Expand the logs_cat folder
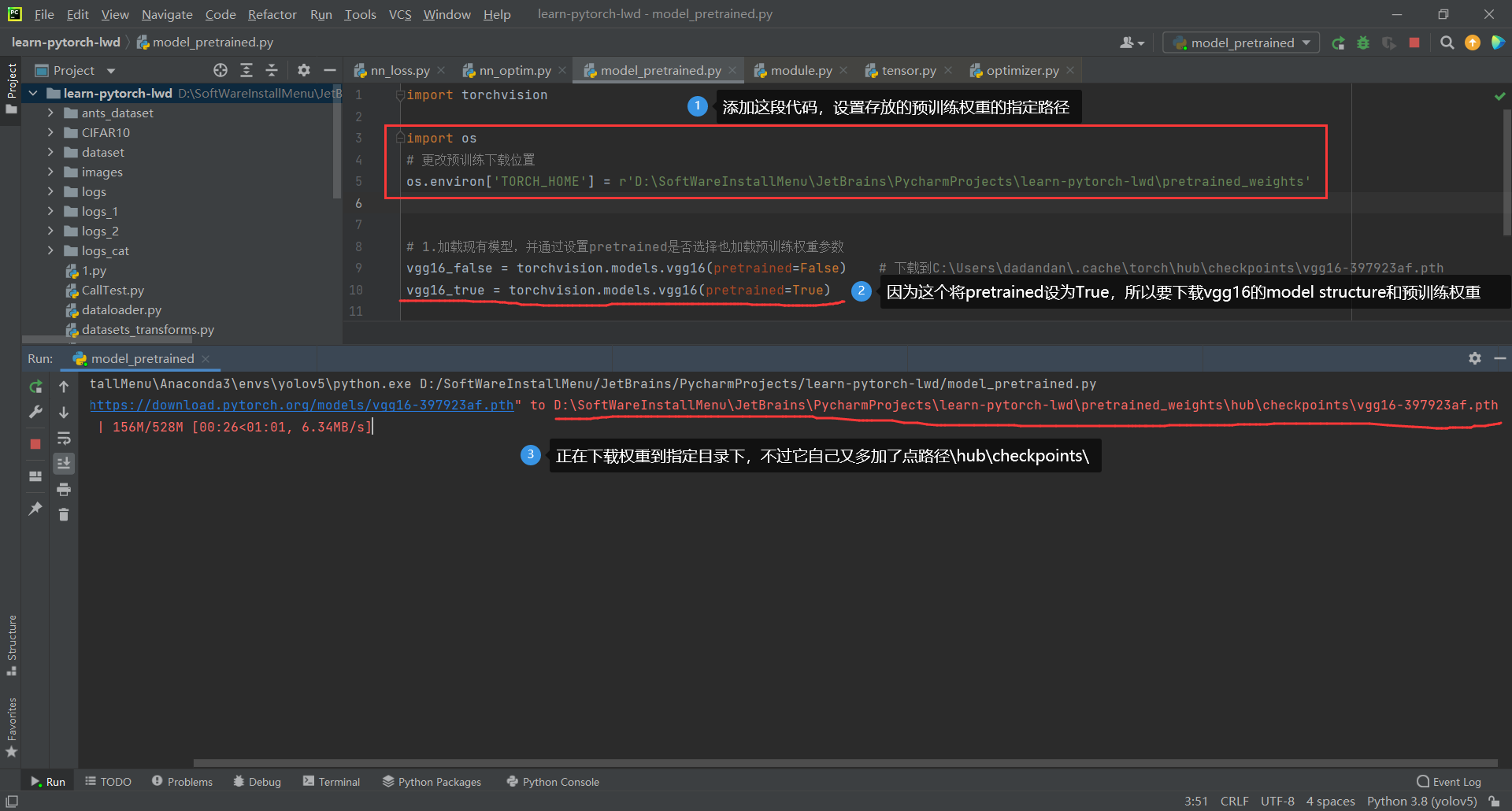 point(50,250)
